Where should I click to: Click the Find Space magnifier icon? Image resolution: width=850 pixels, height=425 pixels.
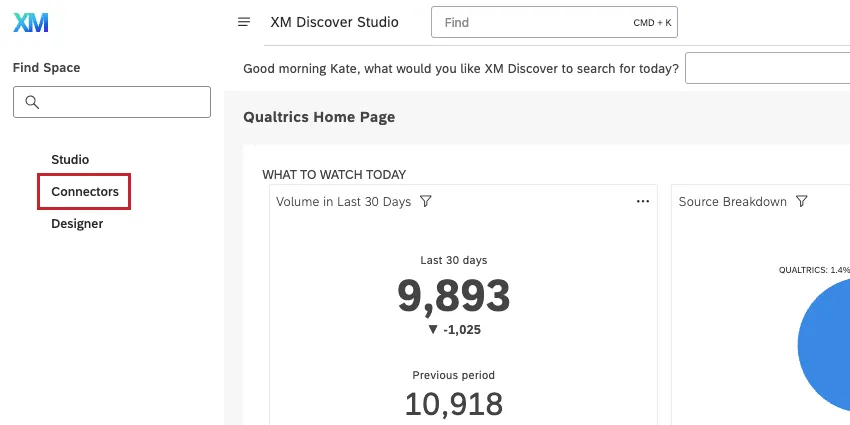click(x=32, y=102)
